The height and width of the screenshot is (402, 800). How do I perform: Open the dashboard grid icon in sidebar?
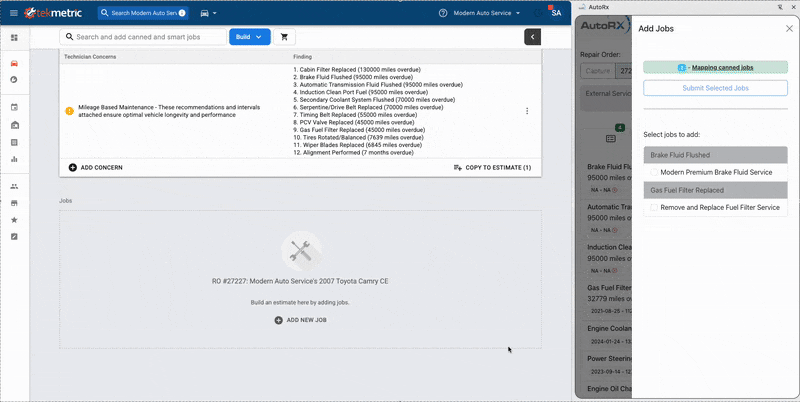pyautogui.click(x=14, y=38)
